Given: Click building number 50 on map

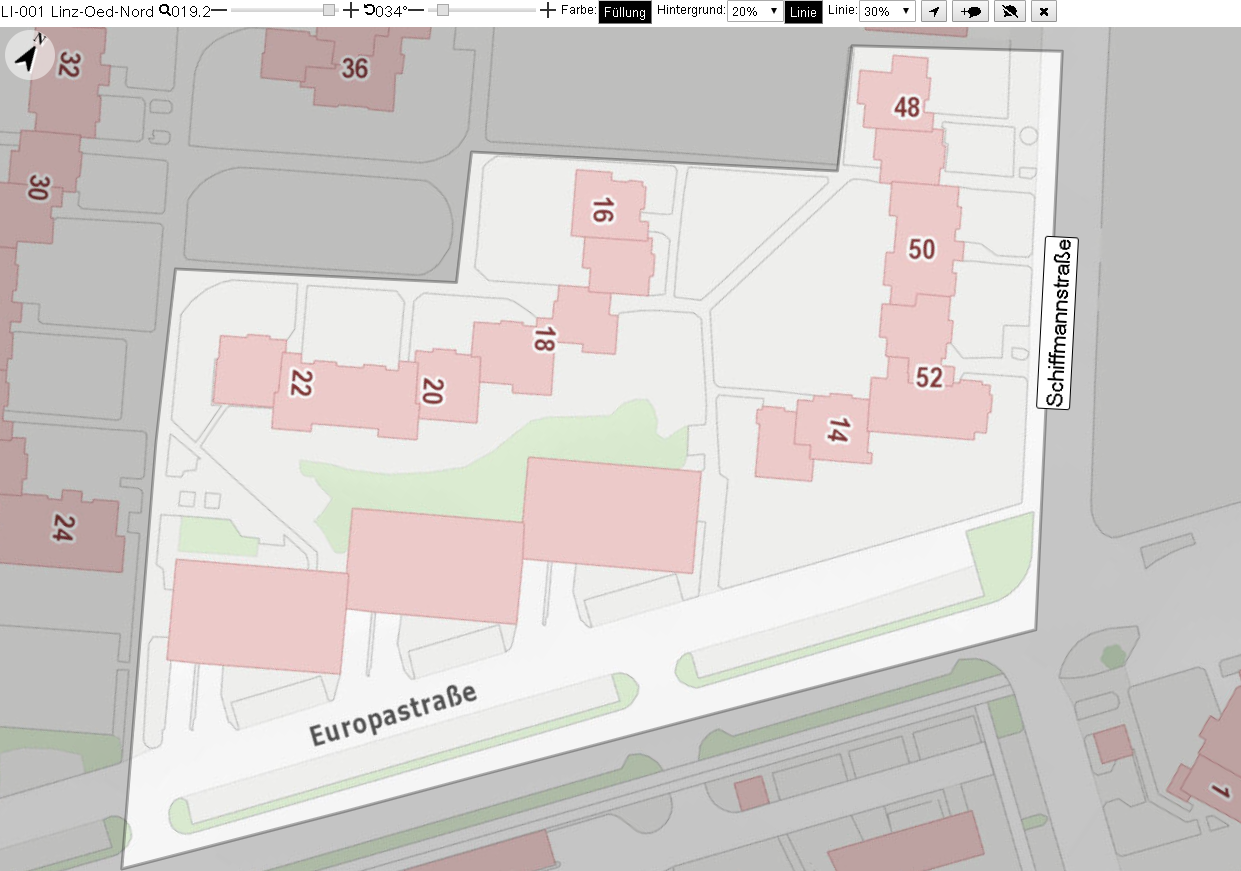Looking at the screenshot, I should tap(922, 249).
